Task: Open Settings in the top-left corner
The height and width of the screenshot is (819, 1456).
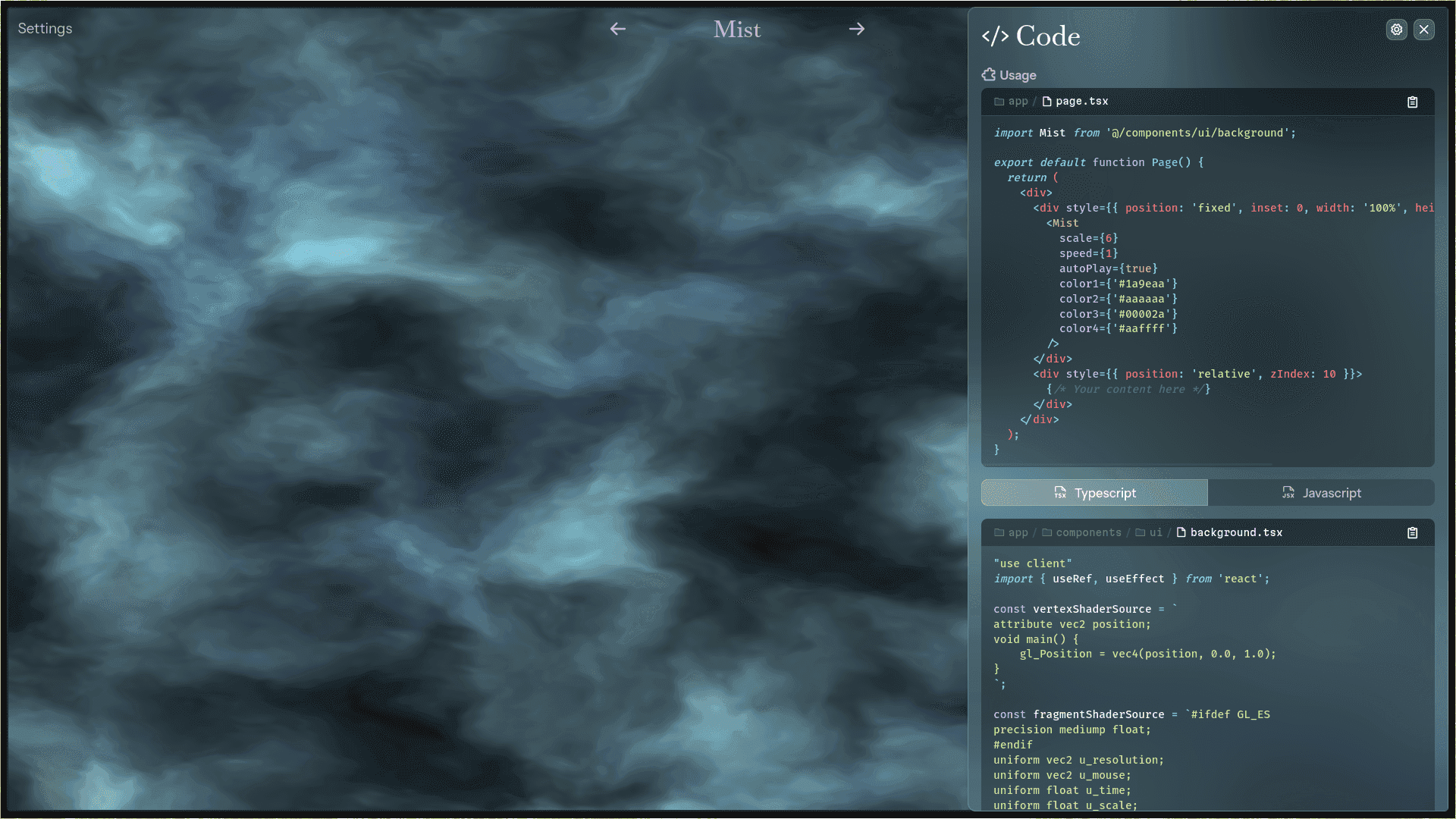Action: click(45, 29)
